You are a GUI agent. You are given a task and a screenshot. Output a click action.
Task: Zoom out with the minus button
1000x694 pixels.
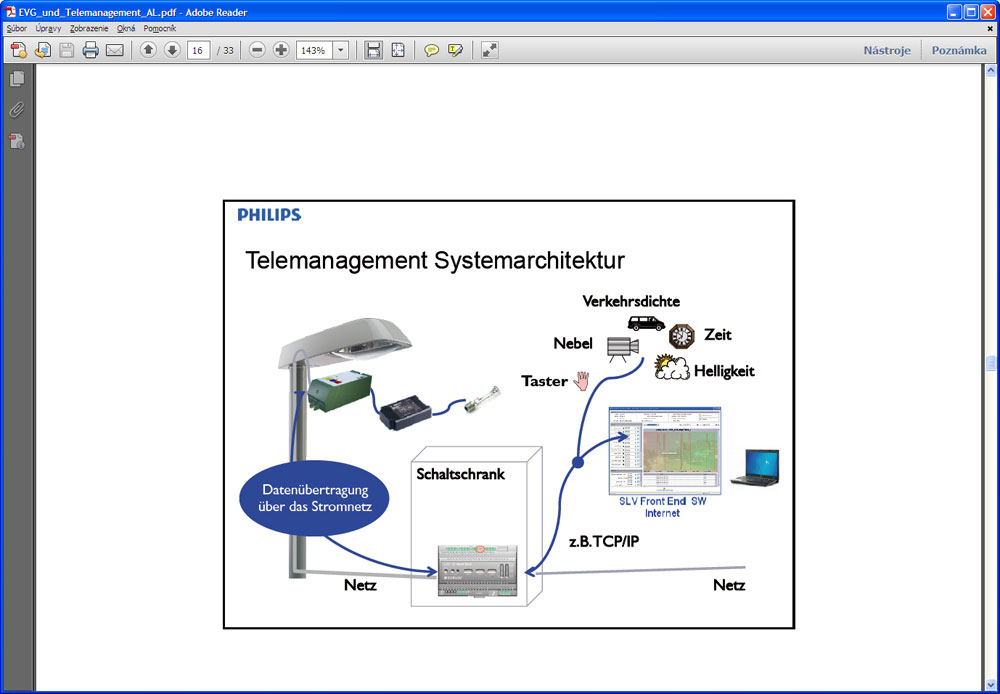(257, 50)
